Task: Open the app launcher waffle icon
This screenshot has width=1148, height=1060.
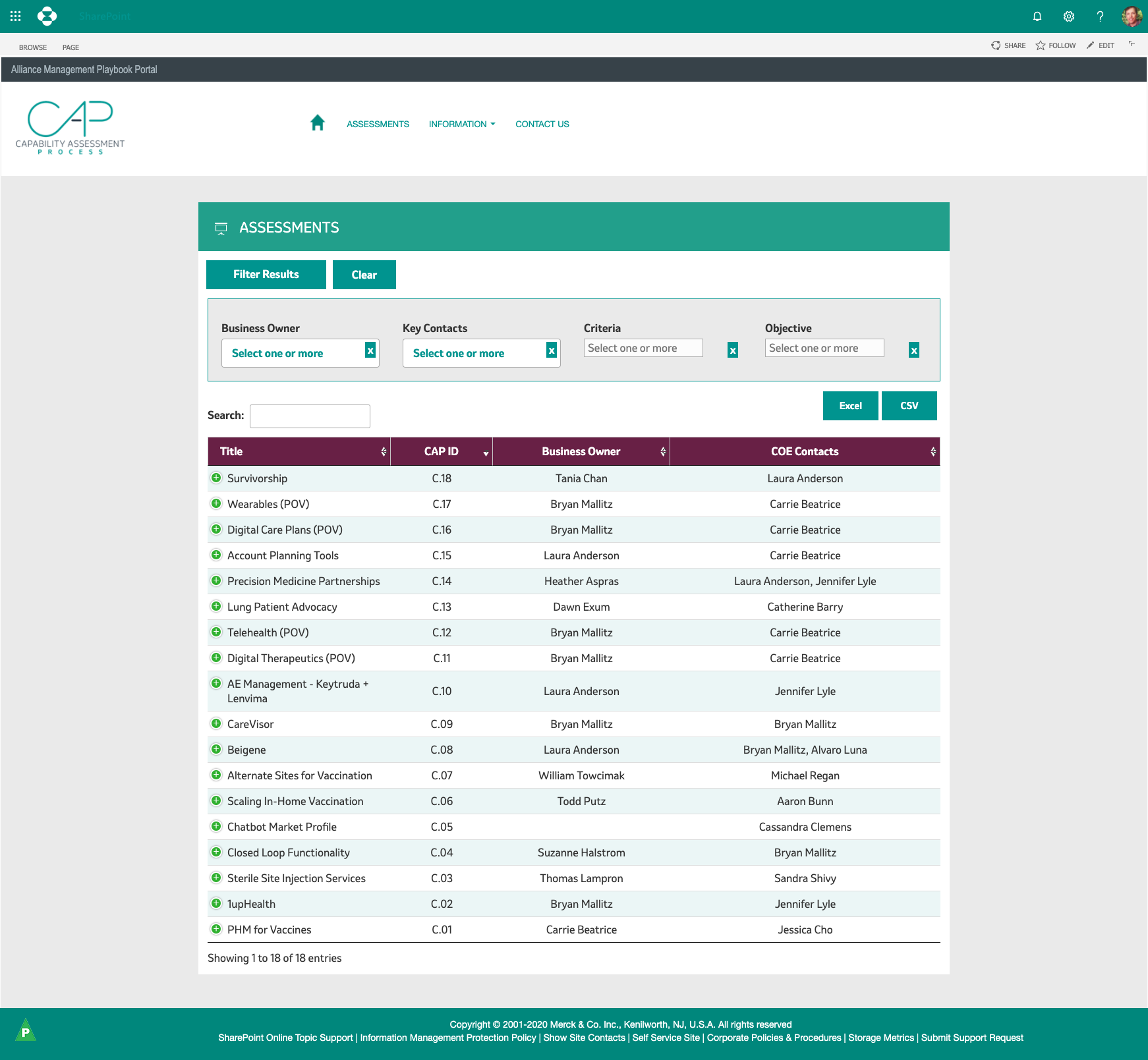Action: tap(16, 16)
